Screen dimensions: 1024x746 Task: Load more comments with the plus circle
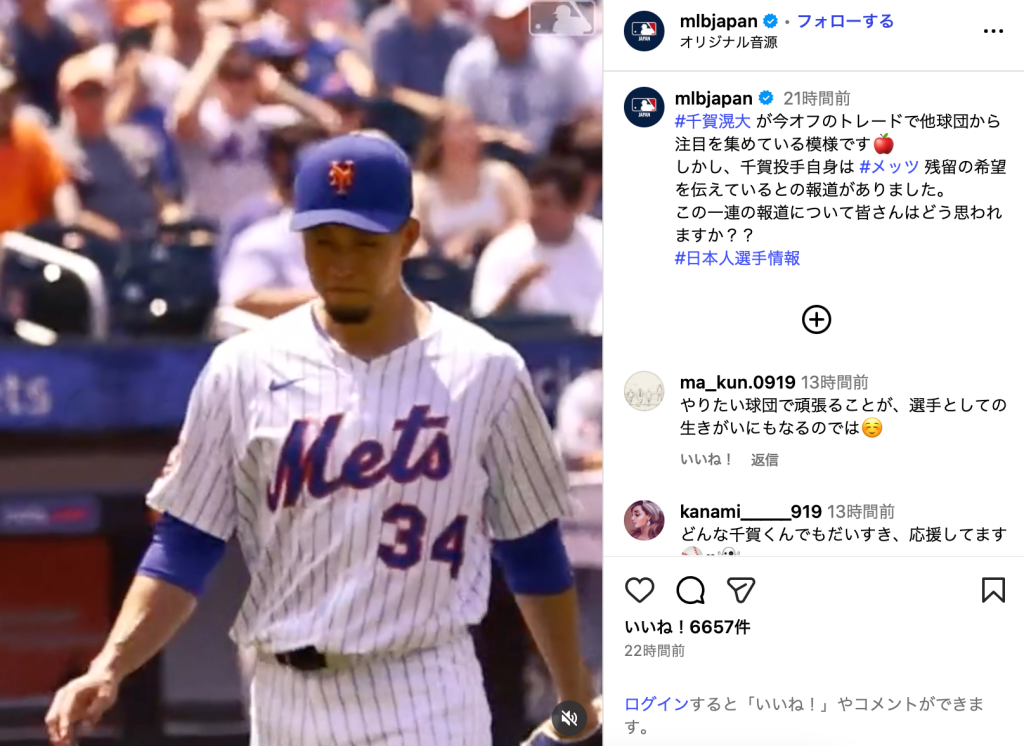coord(816,319)
